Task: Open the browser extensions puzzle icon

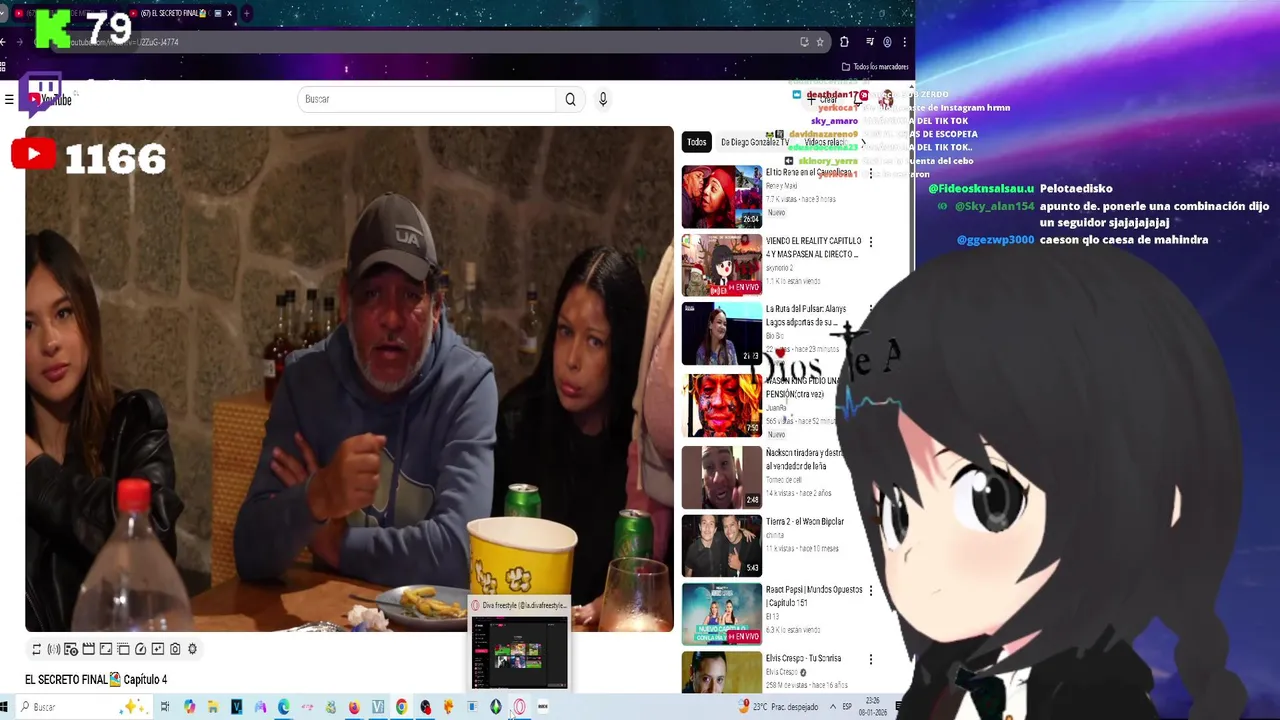Action: 844,42
